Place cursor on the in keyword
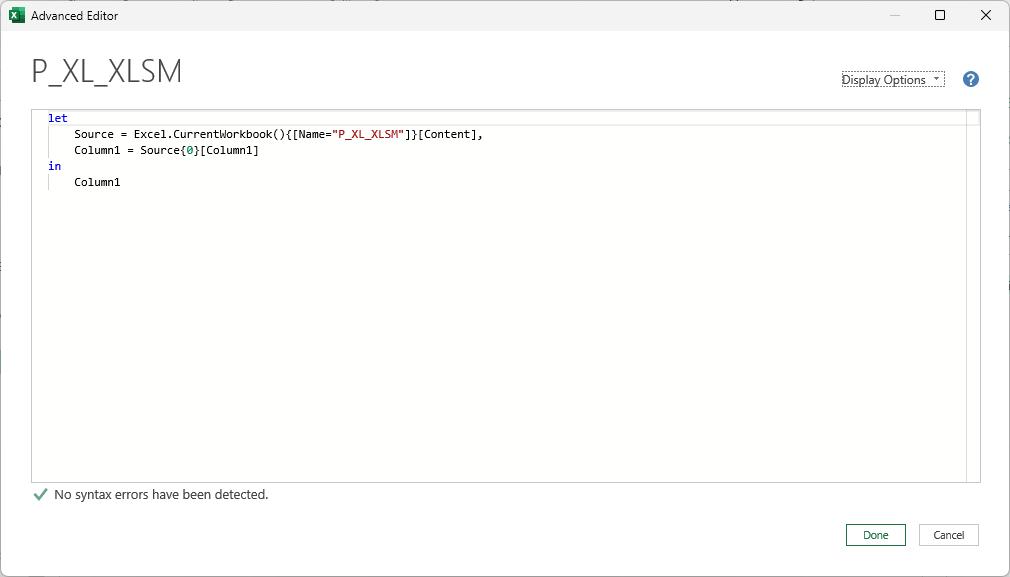The width and height of the screenshot is (1010, 577). tap(55, 166)
